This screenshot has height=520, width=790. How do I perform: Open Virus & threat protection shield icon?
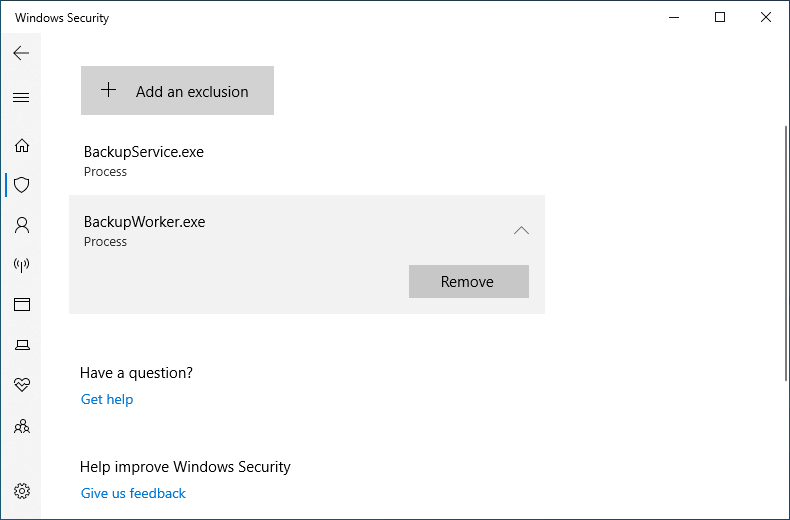pyautogui.click(x=22, y=185)
